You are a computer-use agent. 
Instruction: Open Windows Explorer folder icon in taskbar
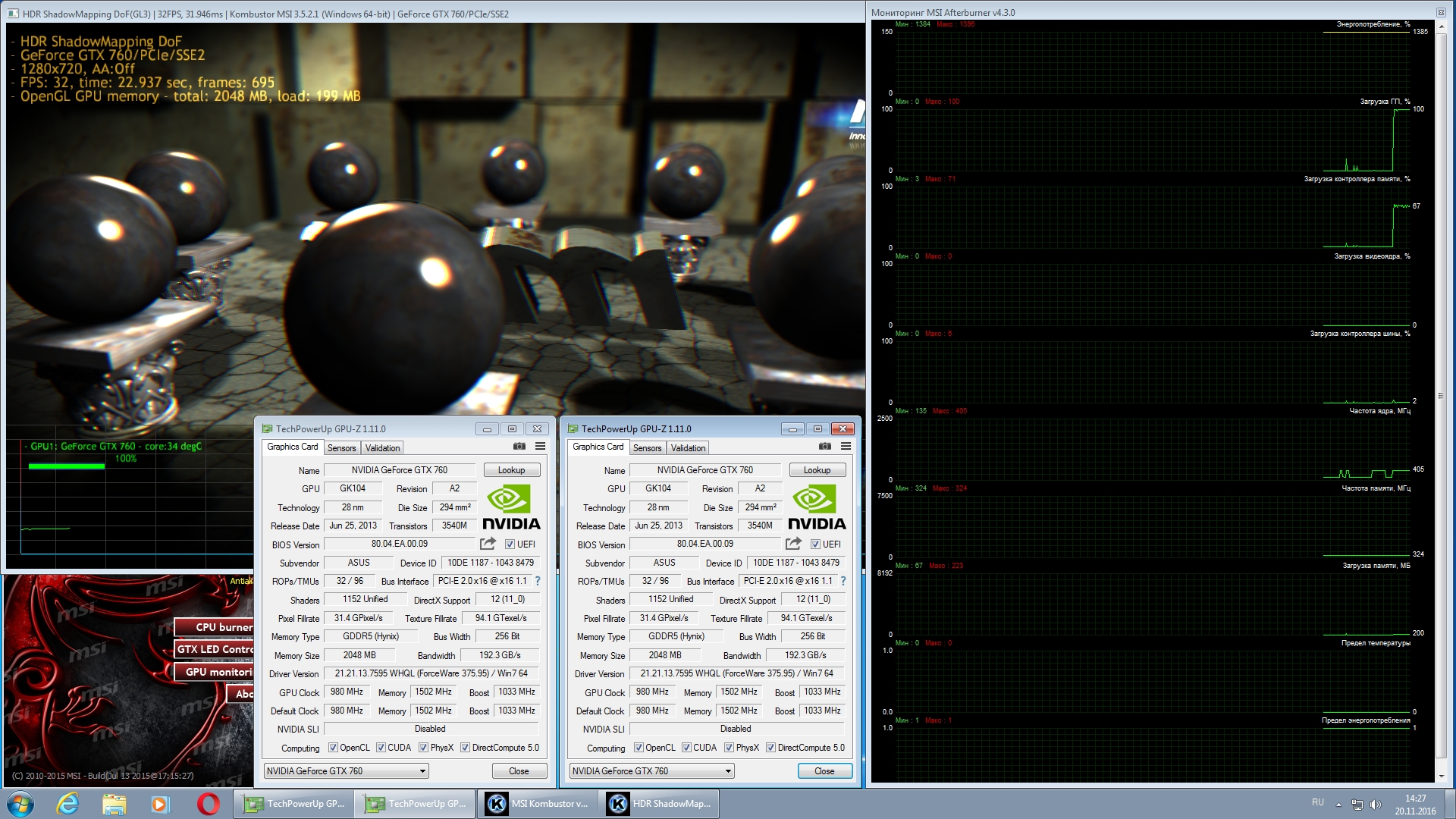click(x=114, y=804)
